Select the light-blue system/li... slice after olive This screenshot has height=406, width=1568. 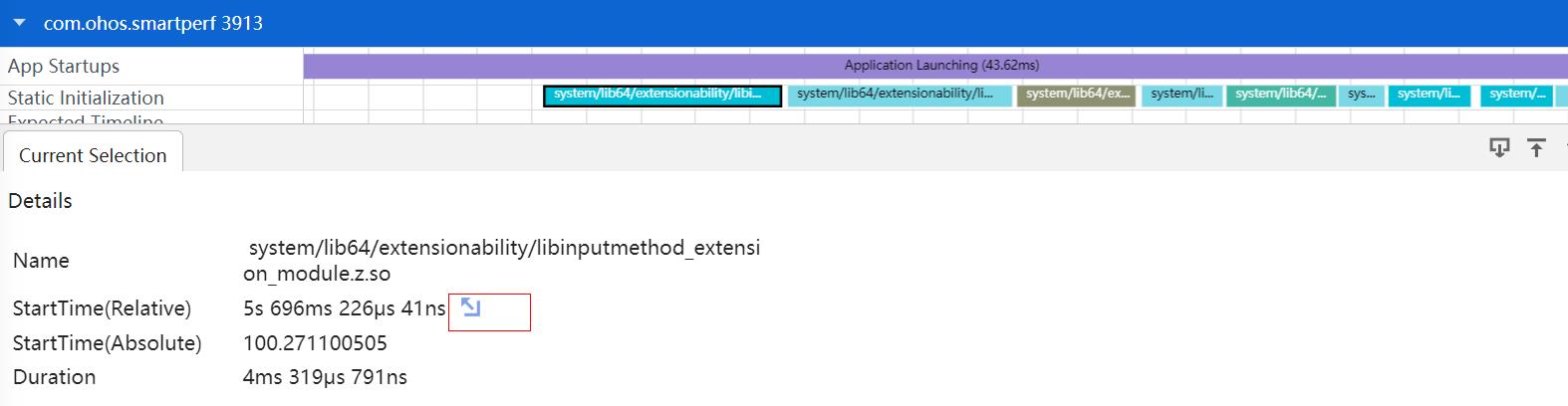point(1181,96)
